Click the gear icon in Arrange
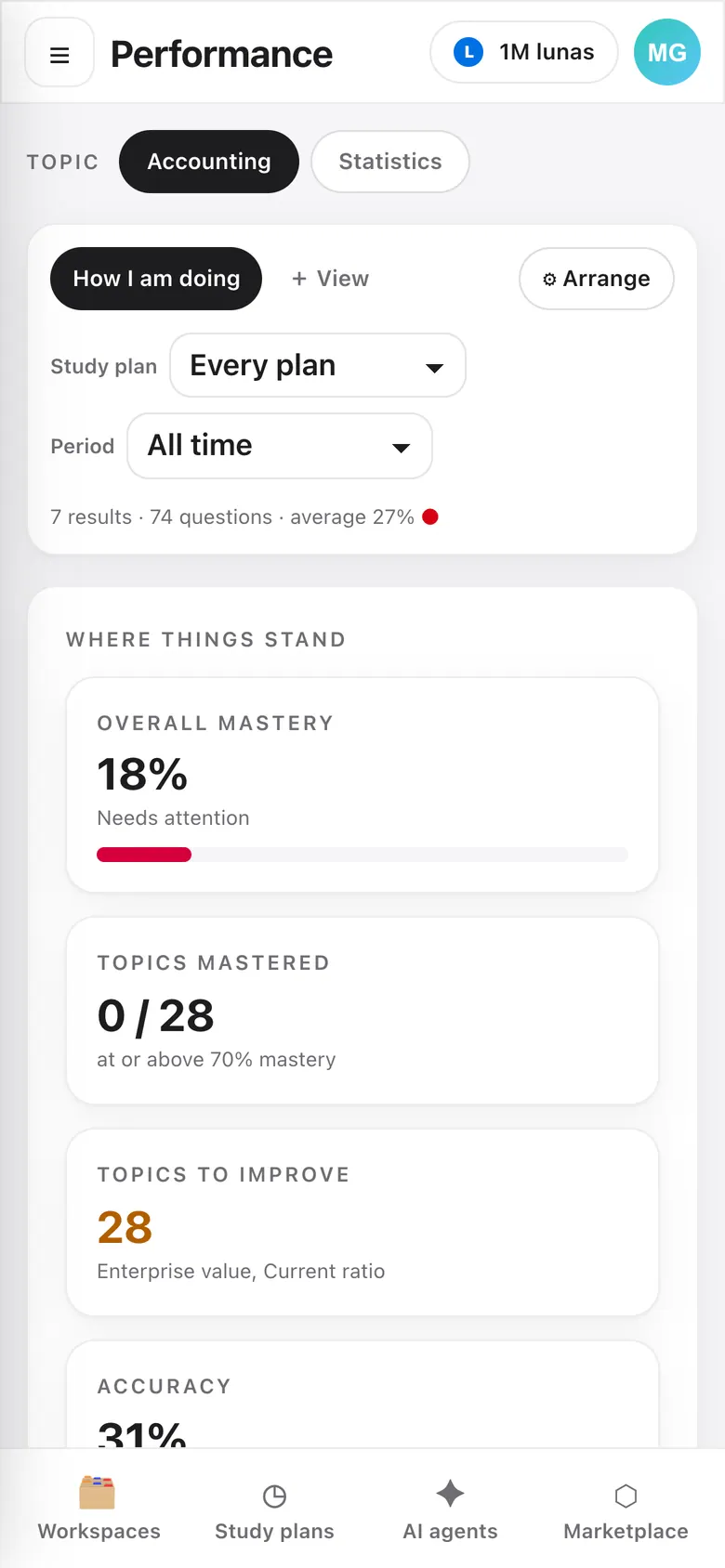The width and height of the screenshot is (725, 1568). (549, 280)
